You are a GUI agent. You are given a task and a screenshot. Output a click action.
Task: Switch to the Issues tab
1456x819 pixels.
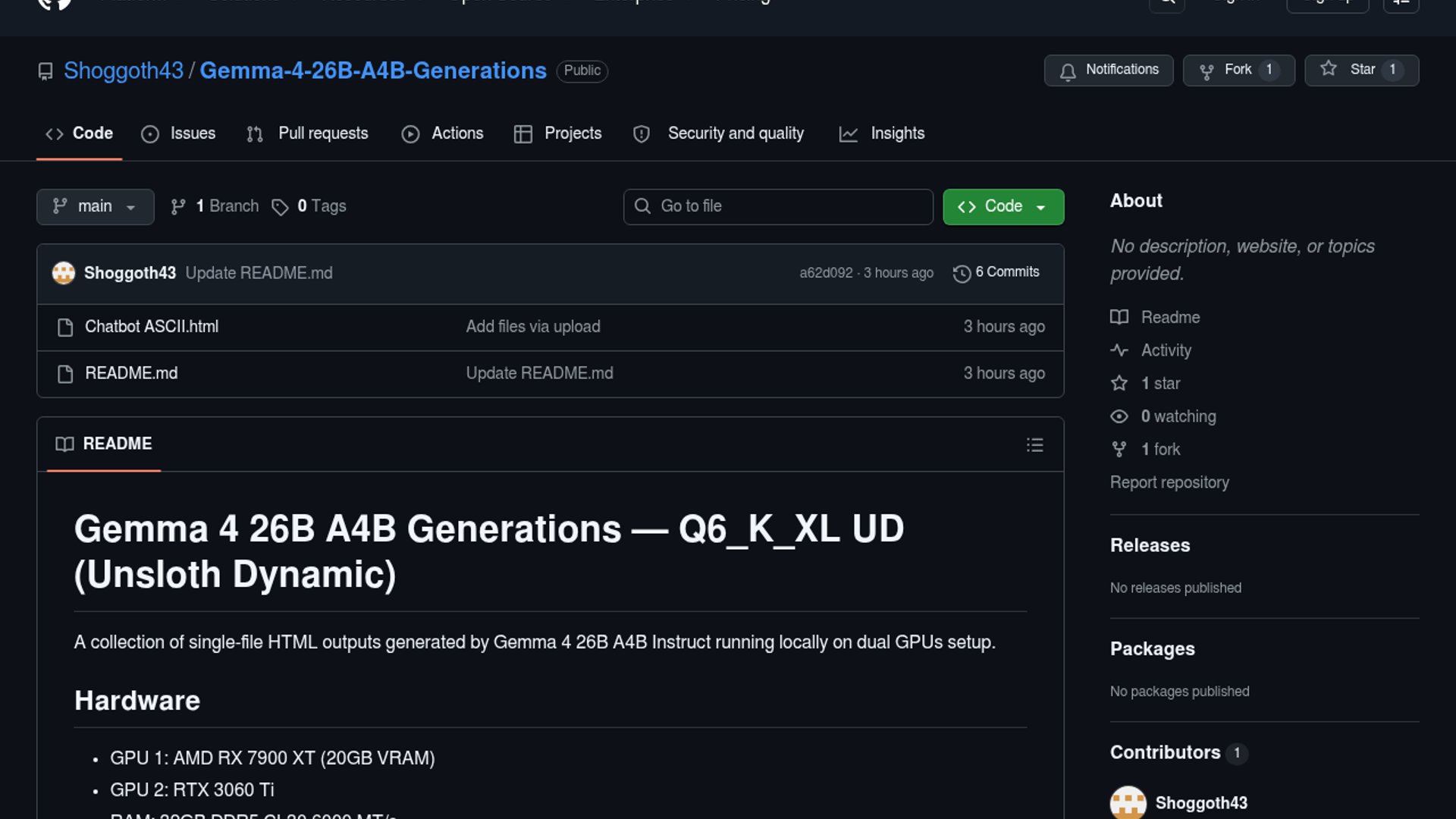(x=179, y=133)
